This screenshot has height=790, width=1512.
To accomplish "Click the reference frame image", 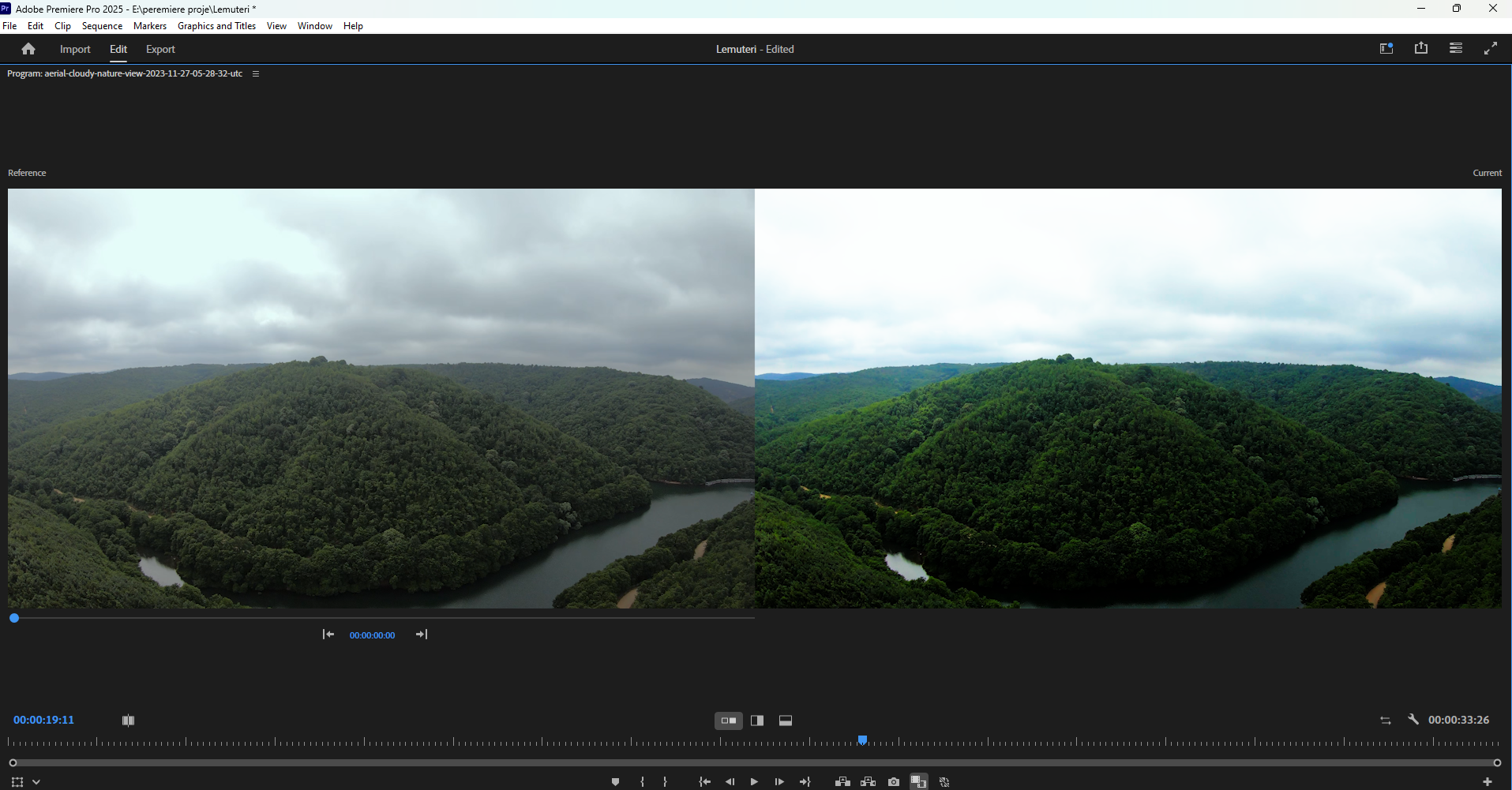I will pyautogui.click(x=381, y=398).
